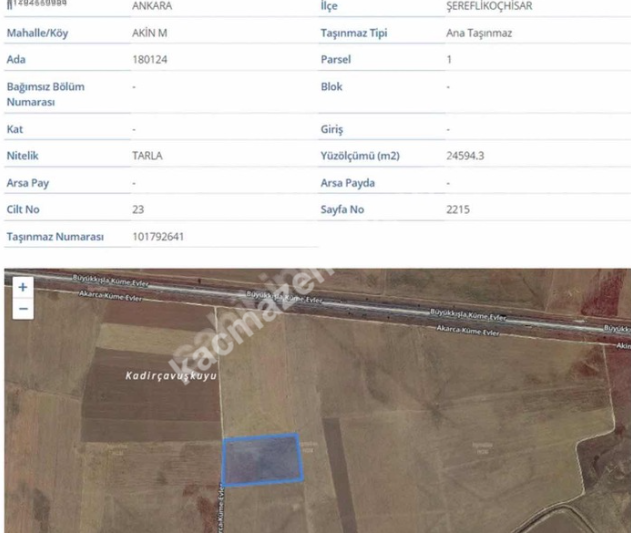Screen dimensions: 631x533
Task: Select the Ada value 180124
Action: pyautogui.click(x=150, y=60)
